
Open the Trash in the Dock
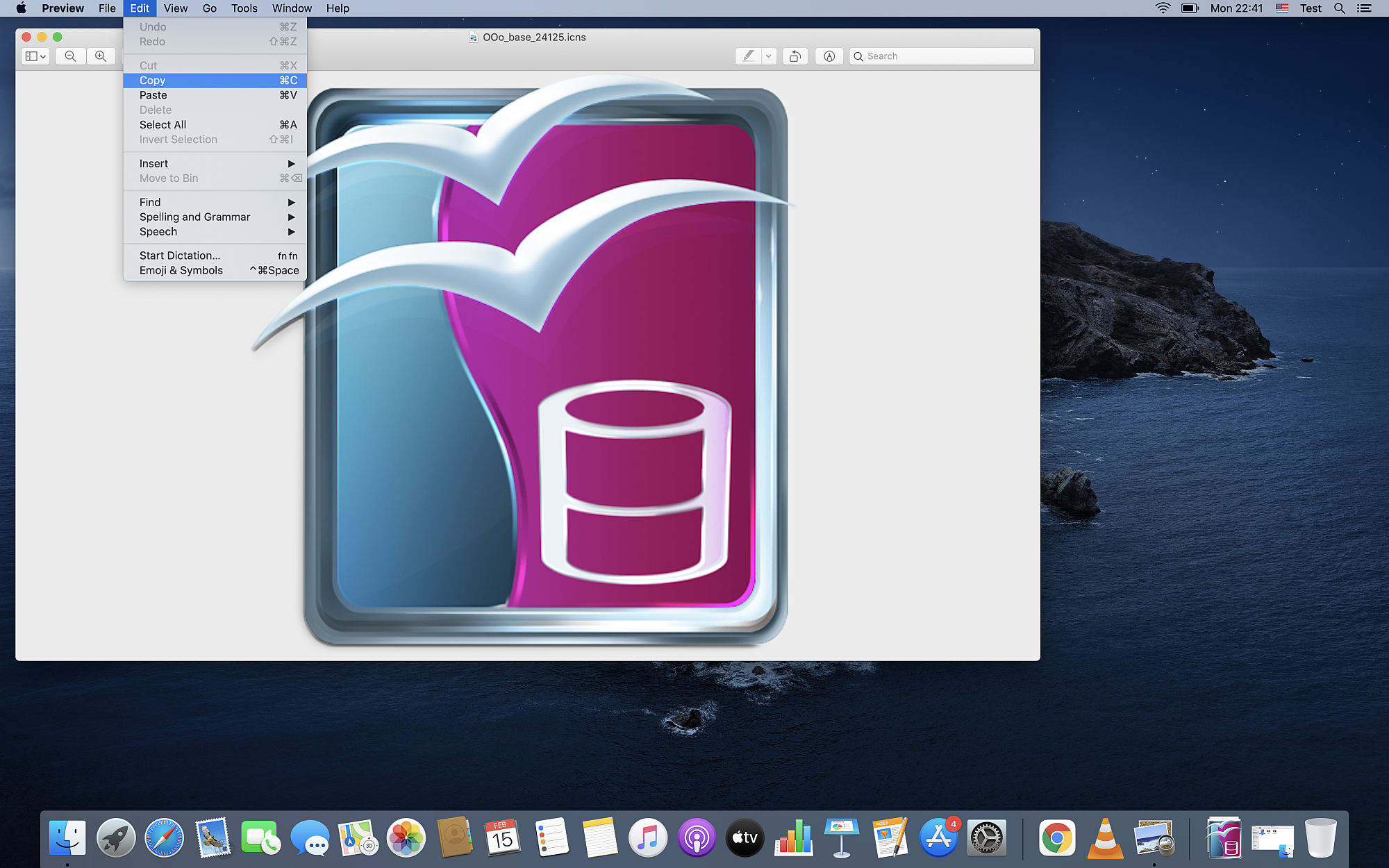pos(1320,837)
